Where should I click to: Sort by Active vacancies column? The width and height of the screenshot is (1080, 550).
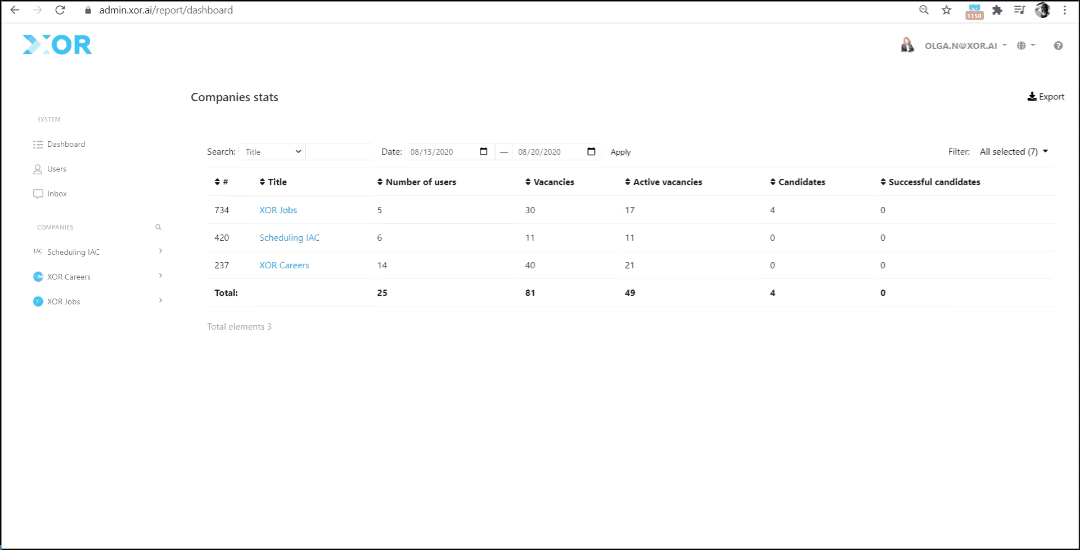click(663, 182)
